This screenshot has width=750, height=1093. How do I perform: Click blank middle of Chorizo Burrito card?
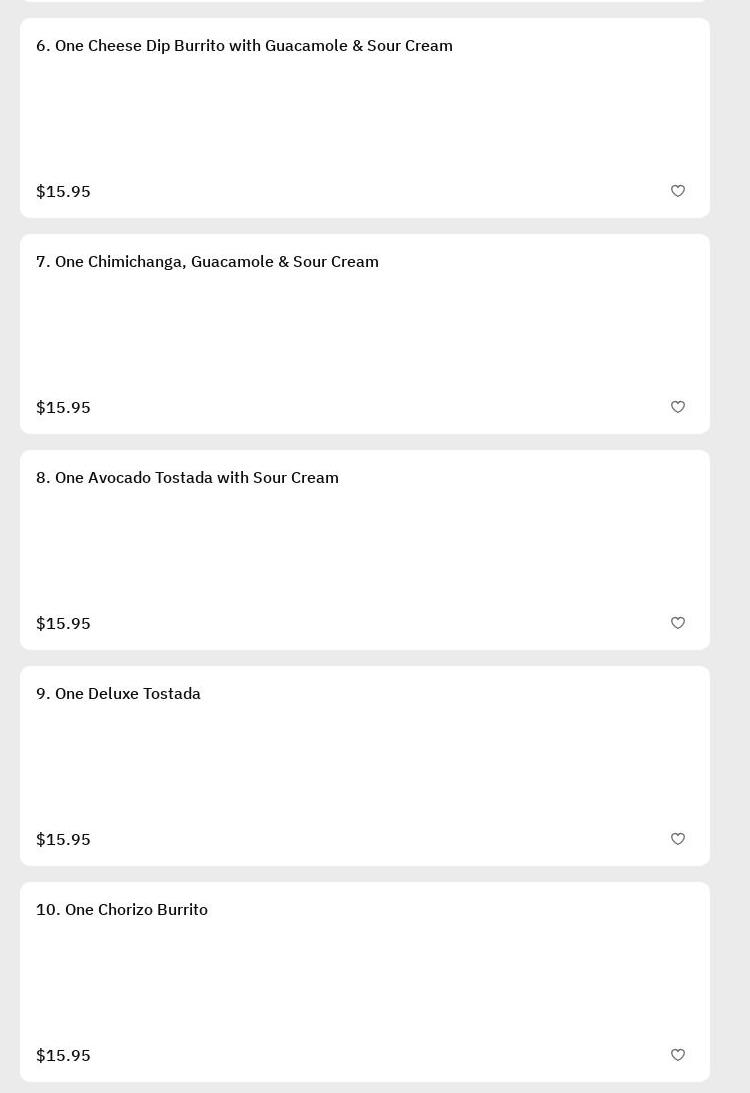(365, 982)
